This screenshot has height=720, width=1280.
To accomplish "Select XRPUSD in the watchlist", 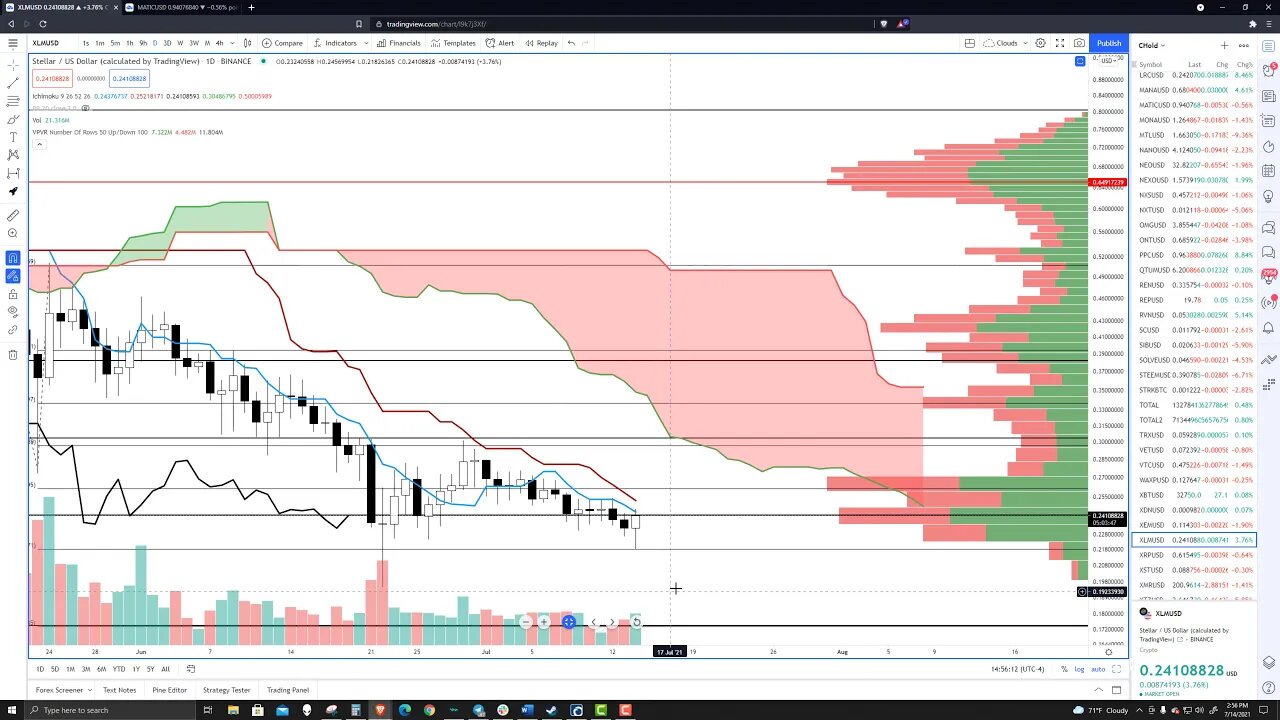I will [x=1195, y=555].
